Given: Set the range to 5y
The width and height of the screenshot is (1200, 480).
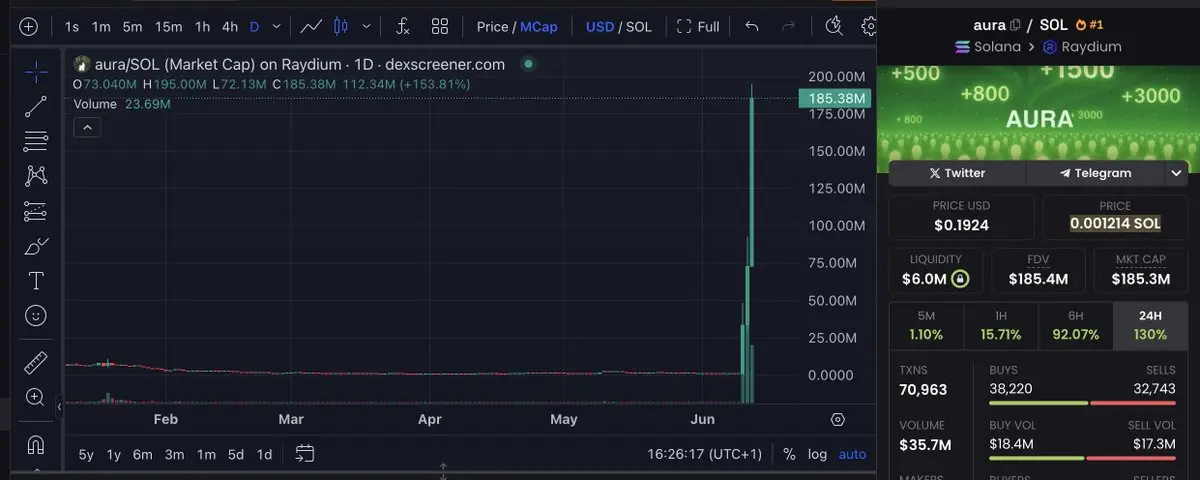Looking at the screenshot, I should pyautogui.click(x=86, y=454).
